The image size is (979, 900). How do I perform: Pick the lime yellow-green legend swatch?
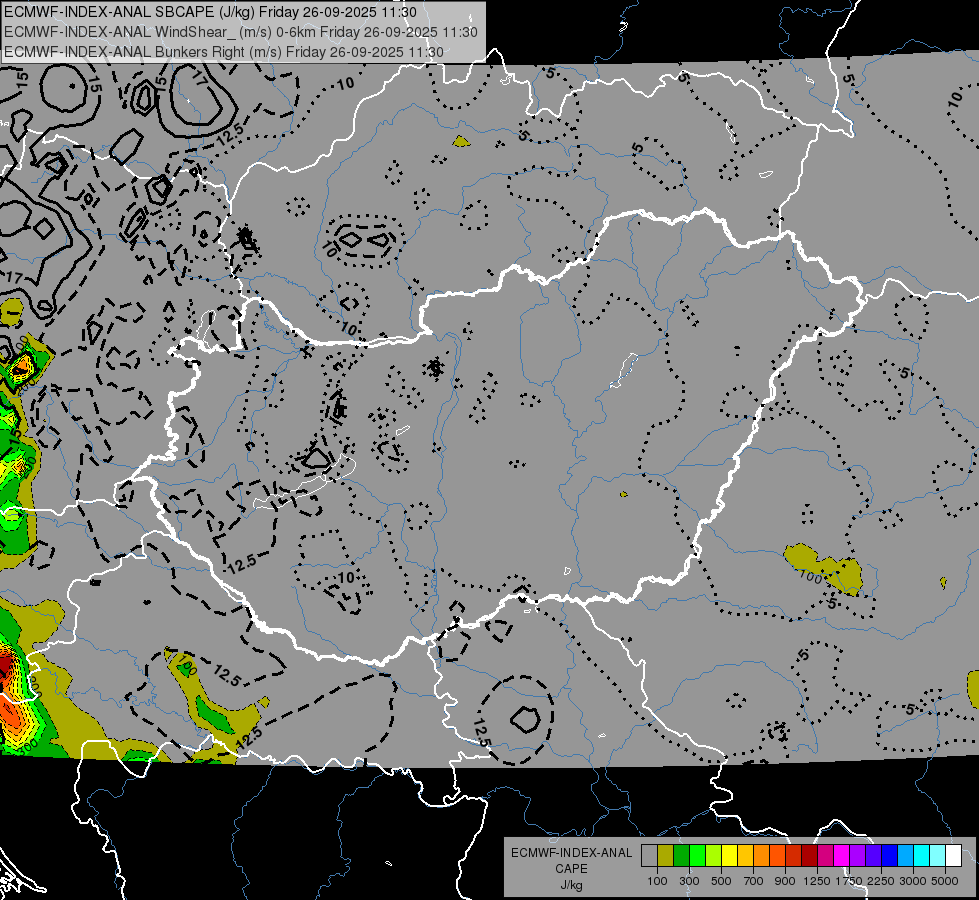[714, 856]
